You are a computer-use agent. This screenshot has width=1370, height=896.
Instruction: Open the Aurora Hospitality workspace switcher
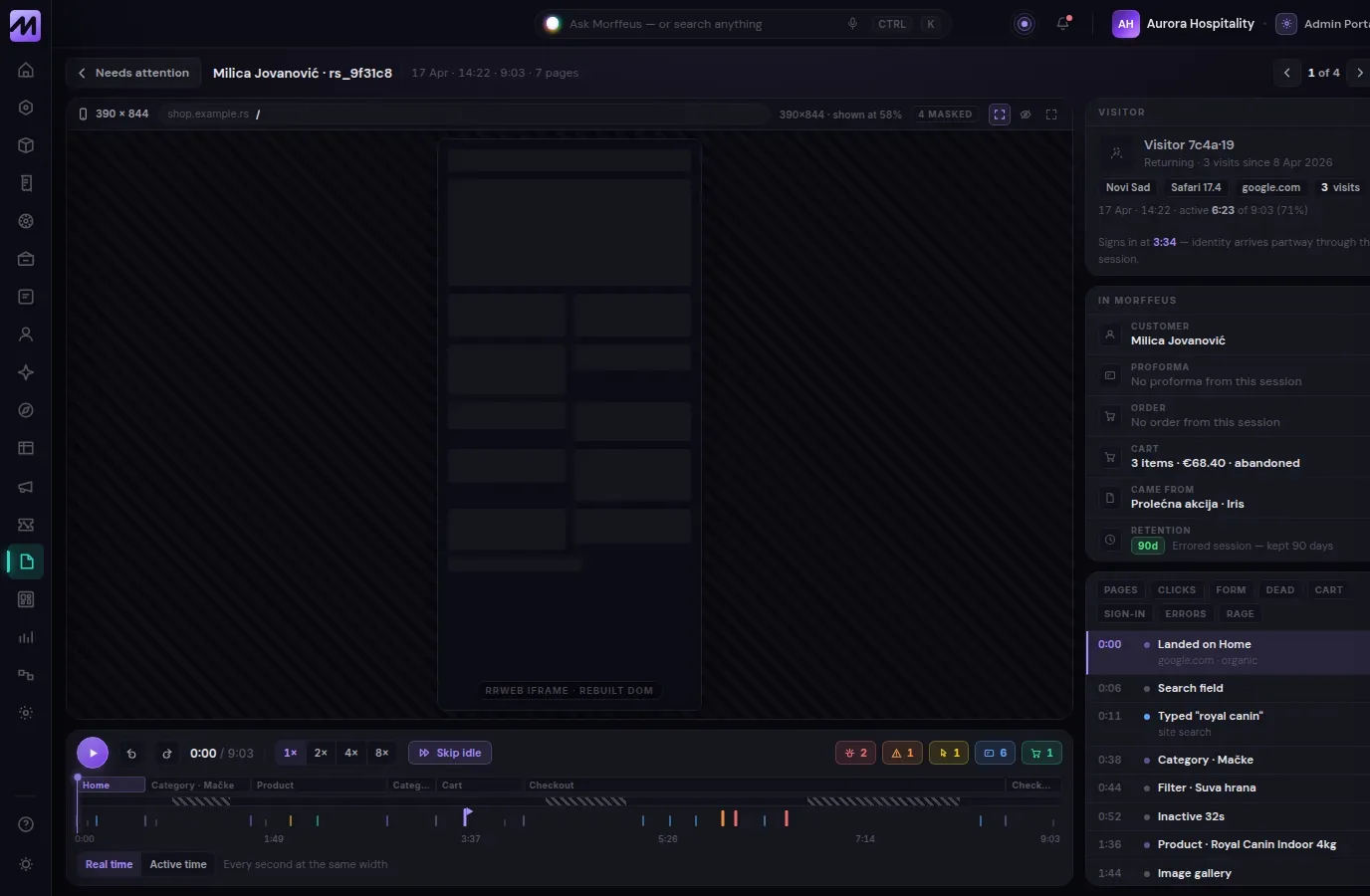[1184, 24]
